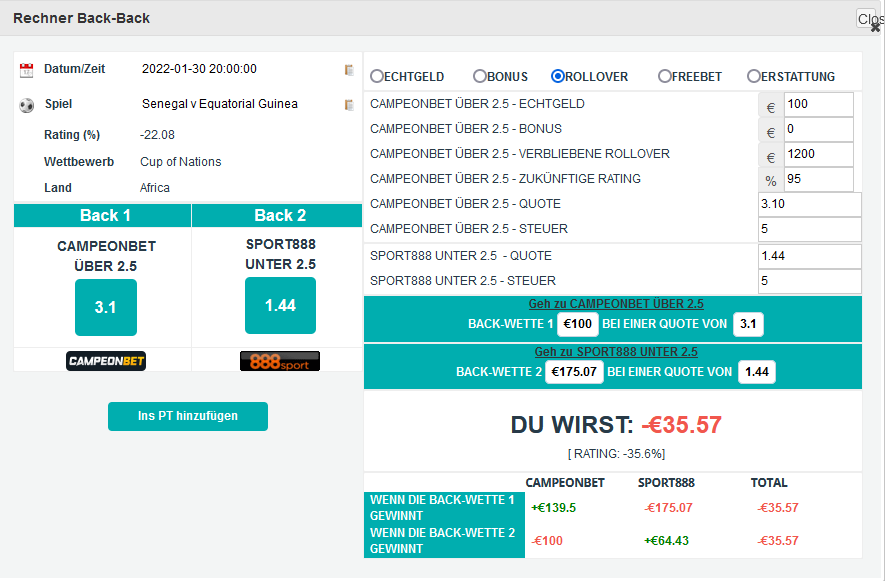
Task: Focus the Sport888 Unter 2.5 Steuer field
Action: pos(810,281)
